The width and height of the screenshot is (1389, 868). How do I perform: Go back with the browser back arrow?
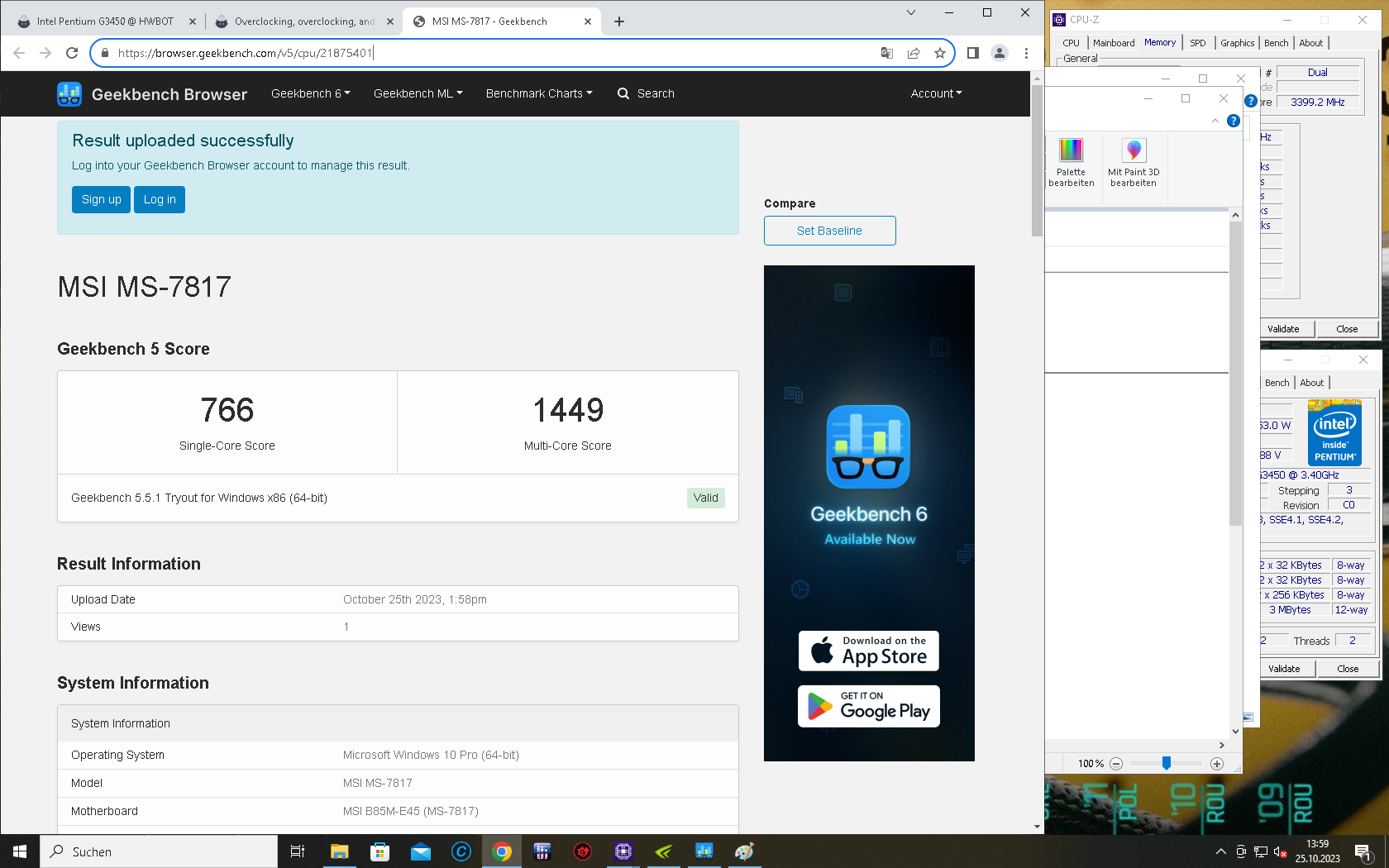point(19,53)
